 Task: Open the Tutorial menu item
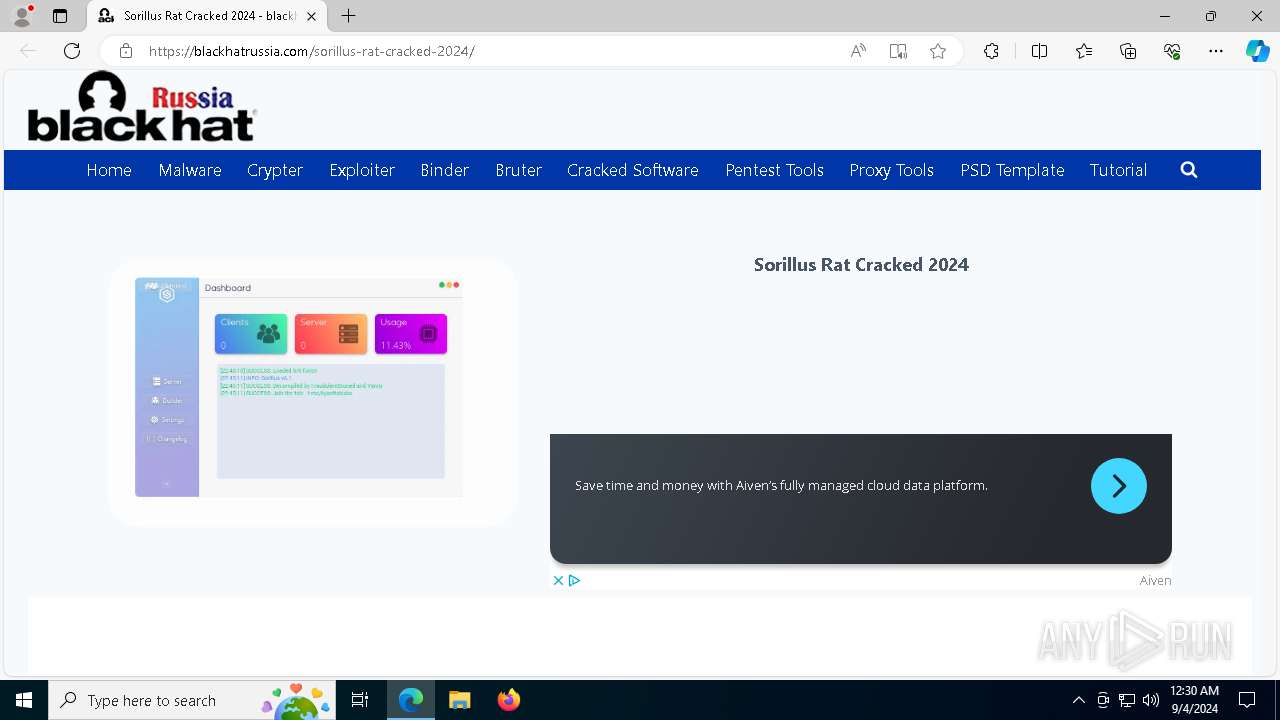pos(1118,170)
